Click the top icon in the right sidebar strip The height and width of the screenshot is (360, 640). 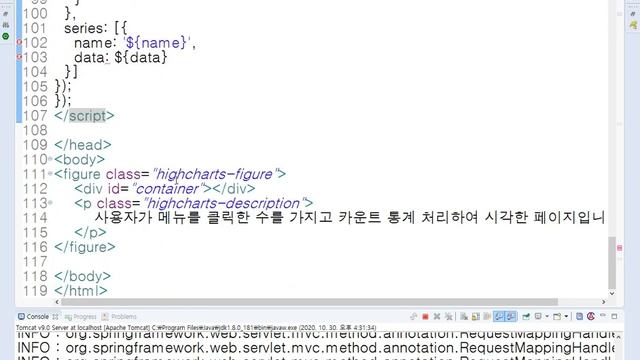pyautogui.click(x=633, y=14)
